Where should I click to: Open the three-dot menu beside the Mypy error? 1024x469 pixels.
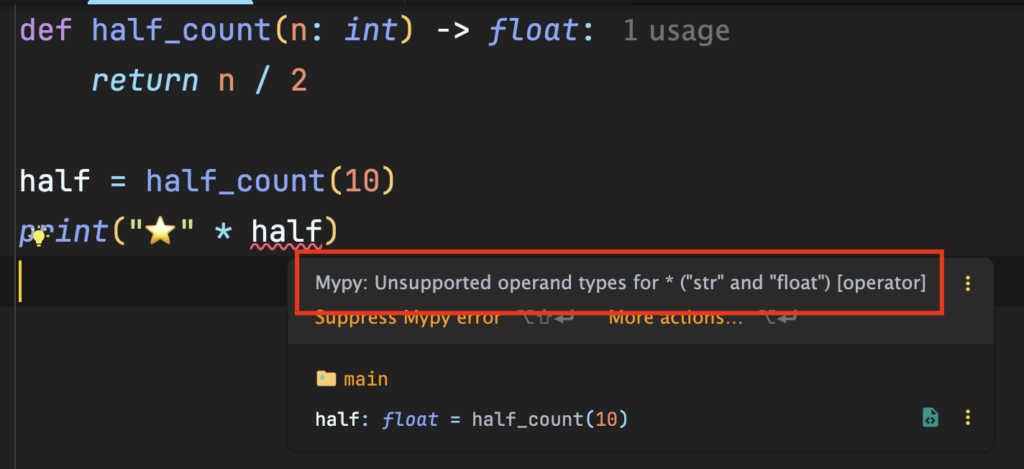[967, 284]
